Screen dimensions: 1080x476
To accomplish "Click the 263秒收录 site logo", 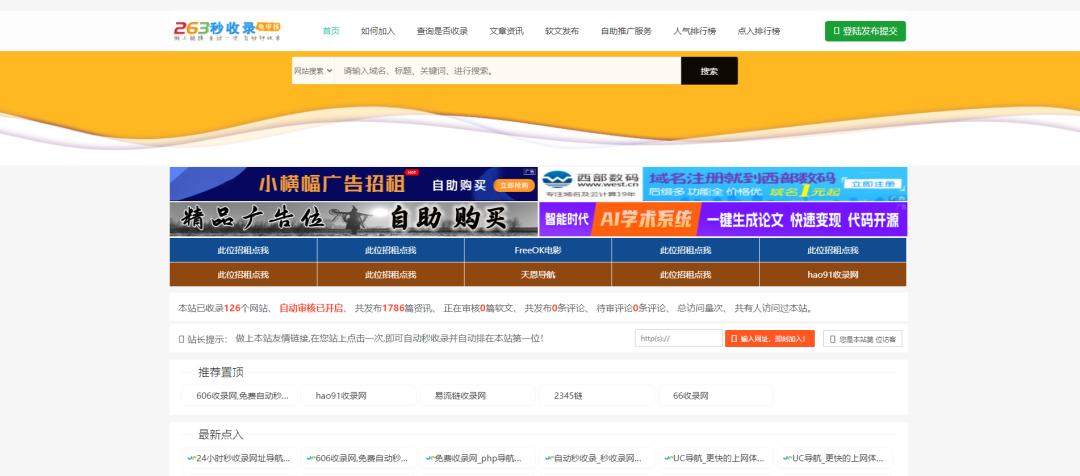I will tap(227, 30).
